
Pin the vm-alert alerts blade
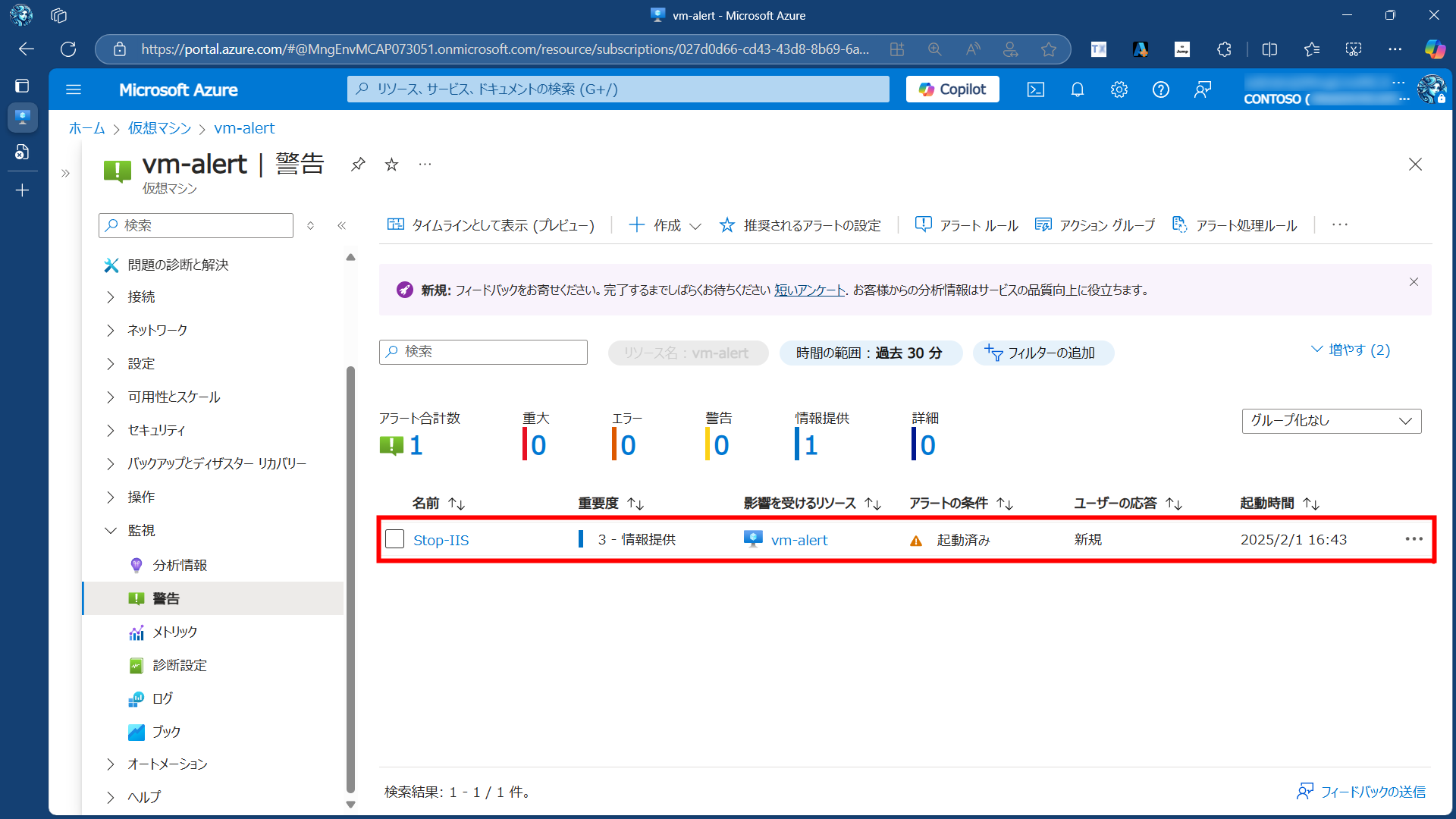click(x=358, y=164)
